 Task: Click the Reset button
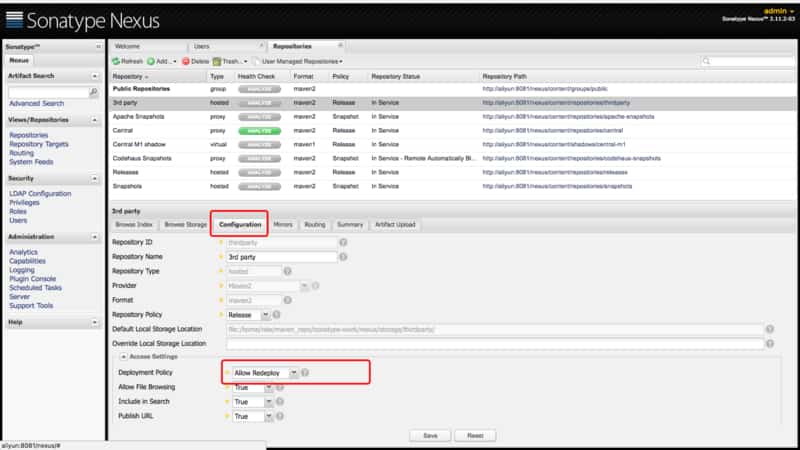pos(475,436)
